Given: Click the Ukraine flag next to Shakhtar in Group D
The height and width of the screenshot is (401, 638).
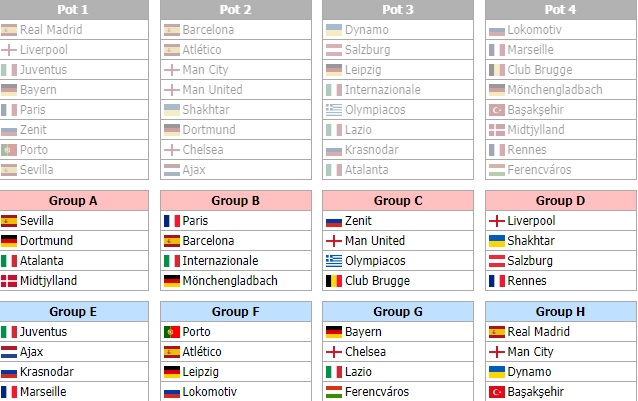Looking at the screenshot, I should click(497, 241).
